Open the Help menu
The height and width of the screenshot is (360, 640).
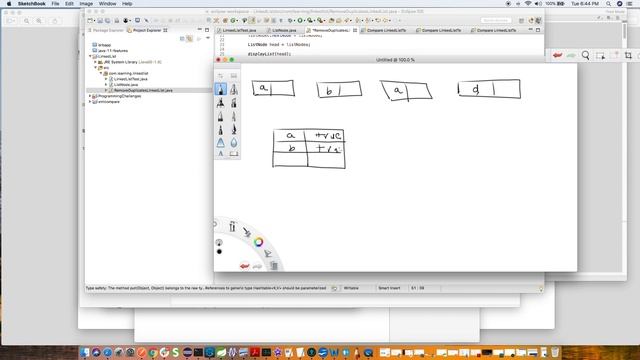[127, 4]
